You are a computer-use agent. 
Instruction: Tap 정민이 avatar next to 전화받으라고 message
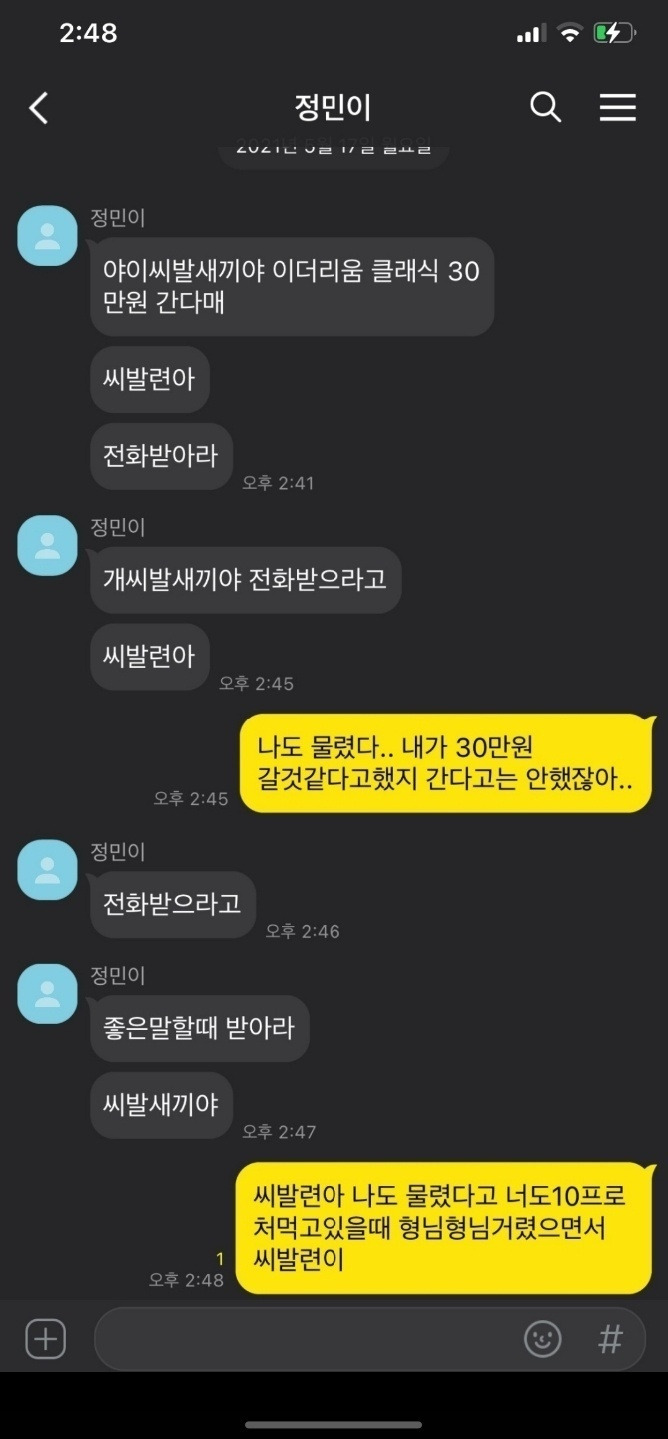click(47, 869)
